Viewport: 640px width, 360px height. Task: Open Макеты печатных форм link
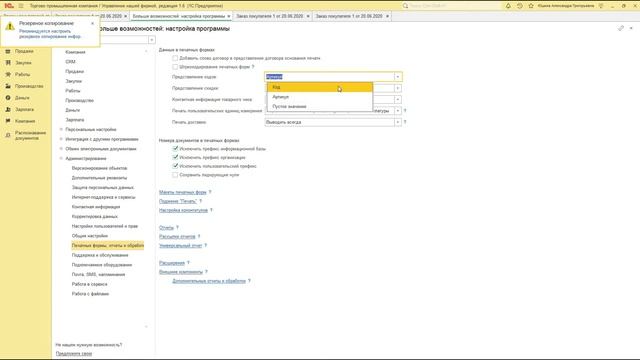point(183,192)
